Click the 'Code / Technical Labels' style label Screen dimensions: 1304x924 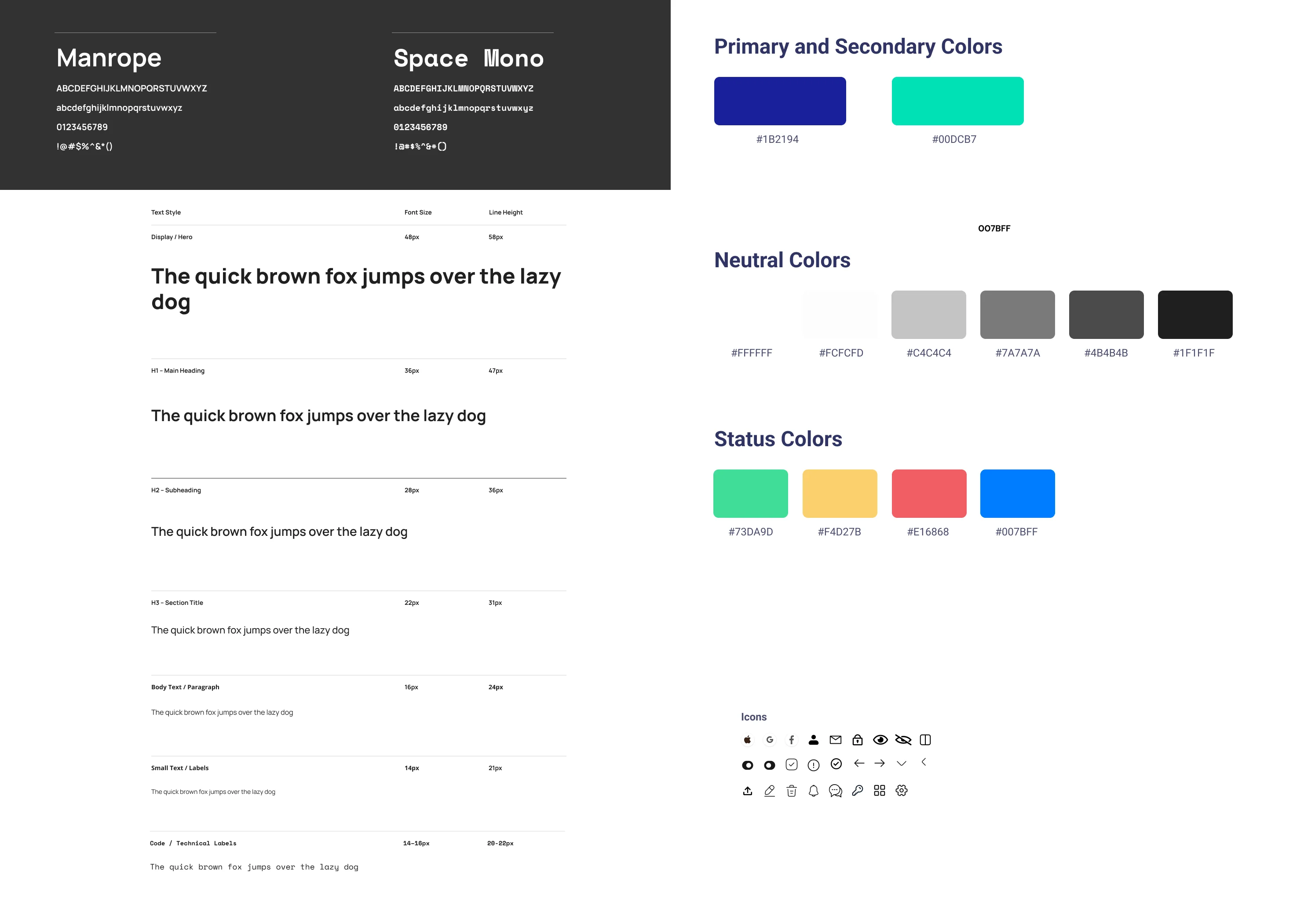point(193,843)
